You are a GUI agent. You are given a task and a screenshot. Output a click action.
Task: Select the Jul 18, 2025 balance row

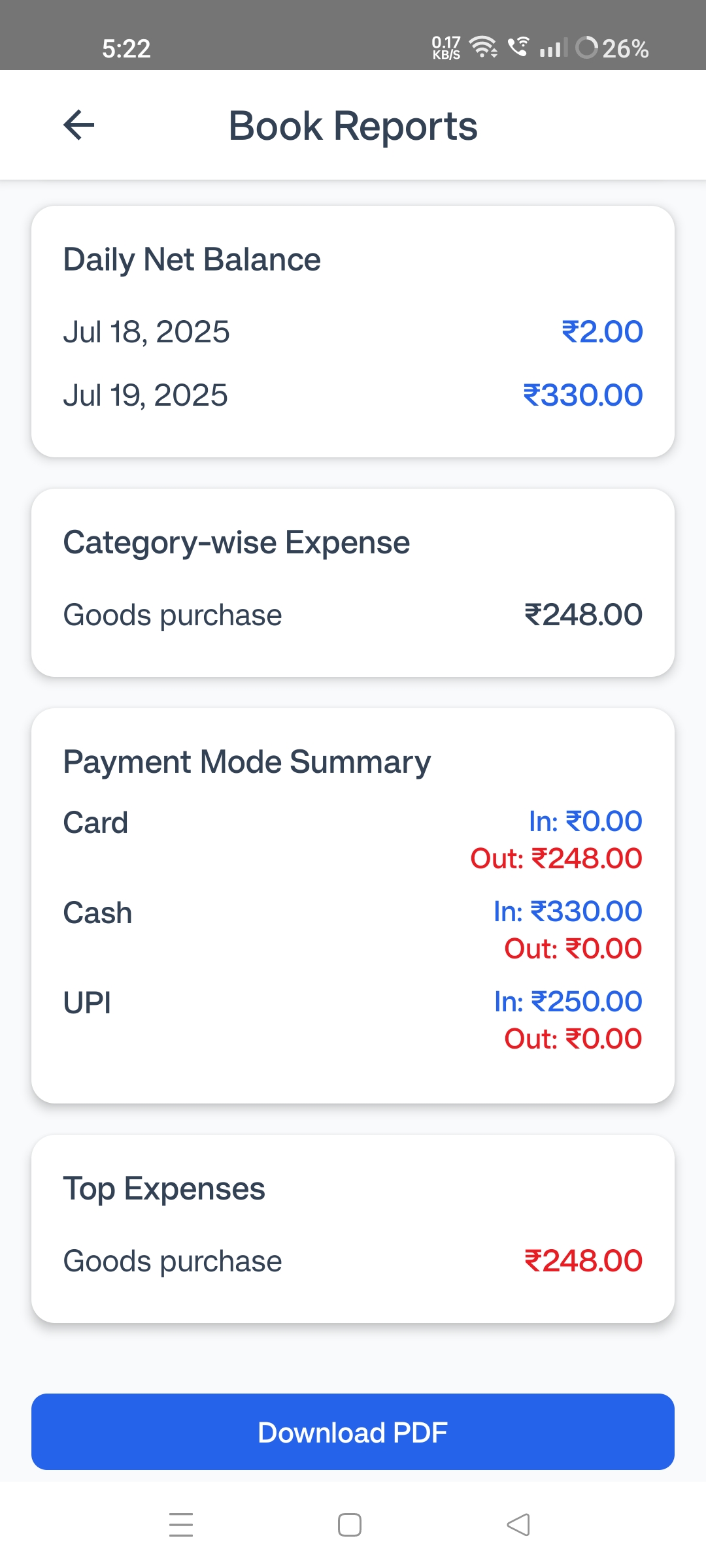point(353,332)
